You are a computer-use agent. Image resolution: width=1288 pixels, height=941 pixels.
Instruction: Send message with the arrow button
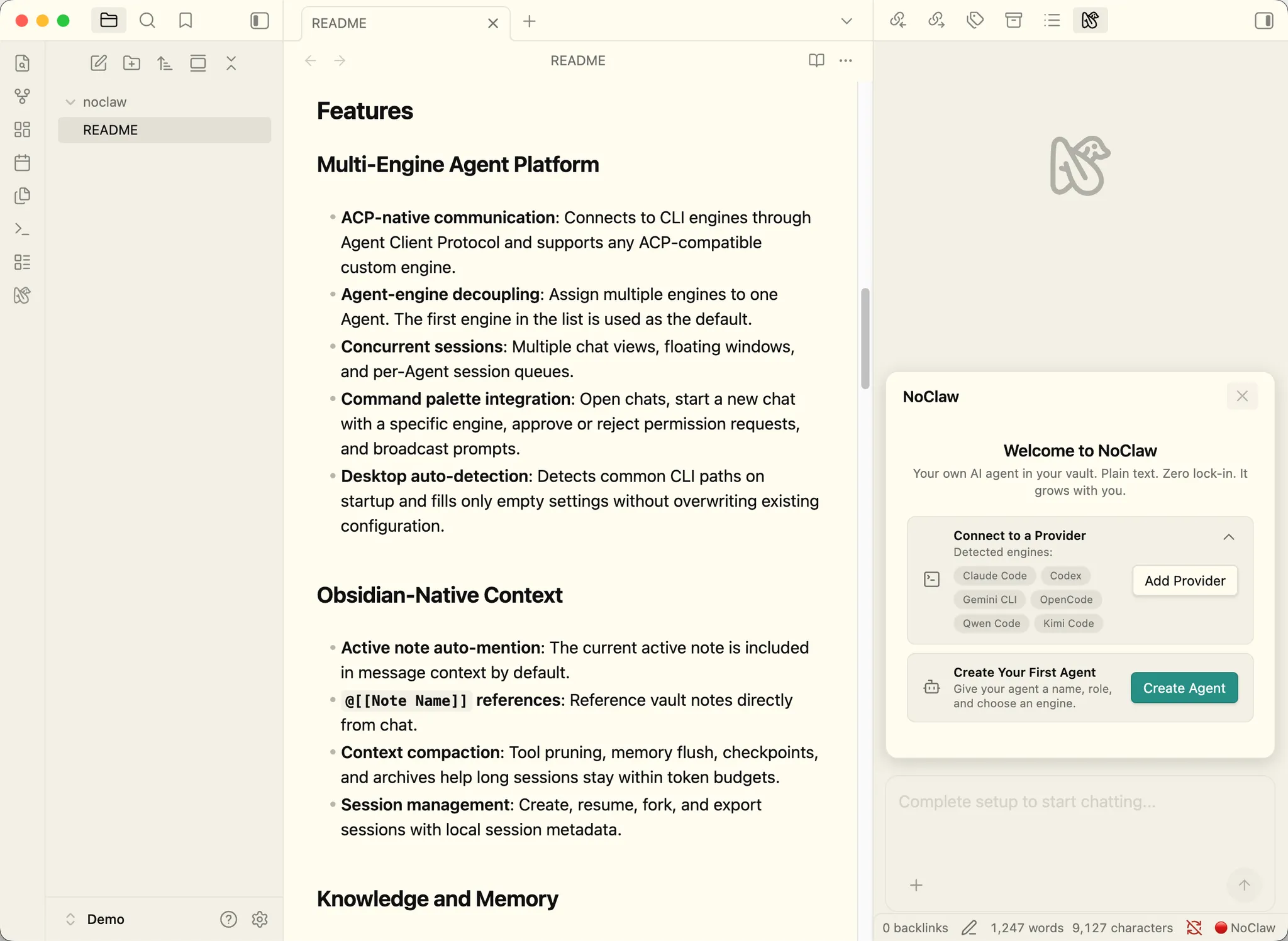[1244, 886]
